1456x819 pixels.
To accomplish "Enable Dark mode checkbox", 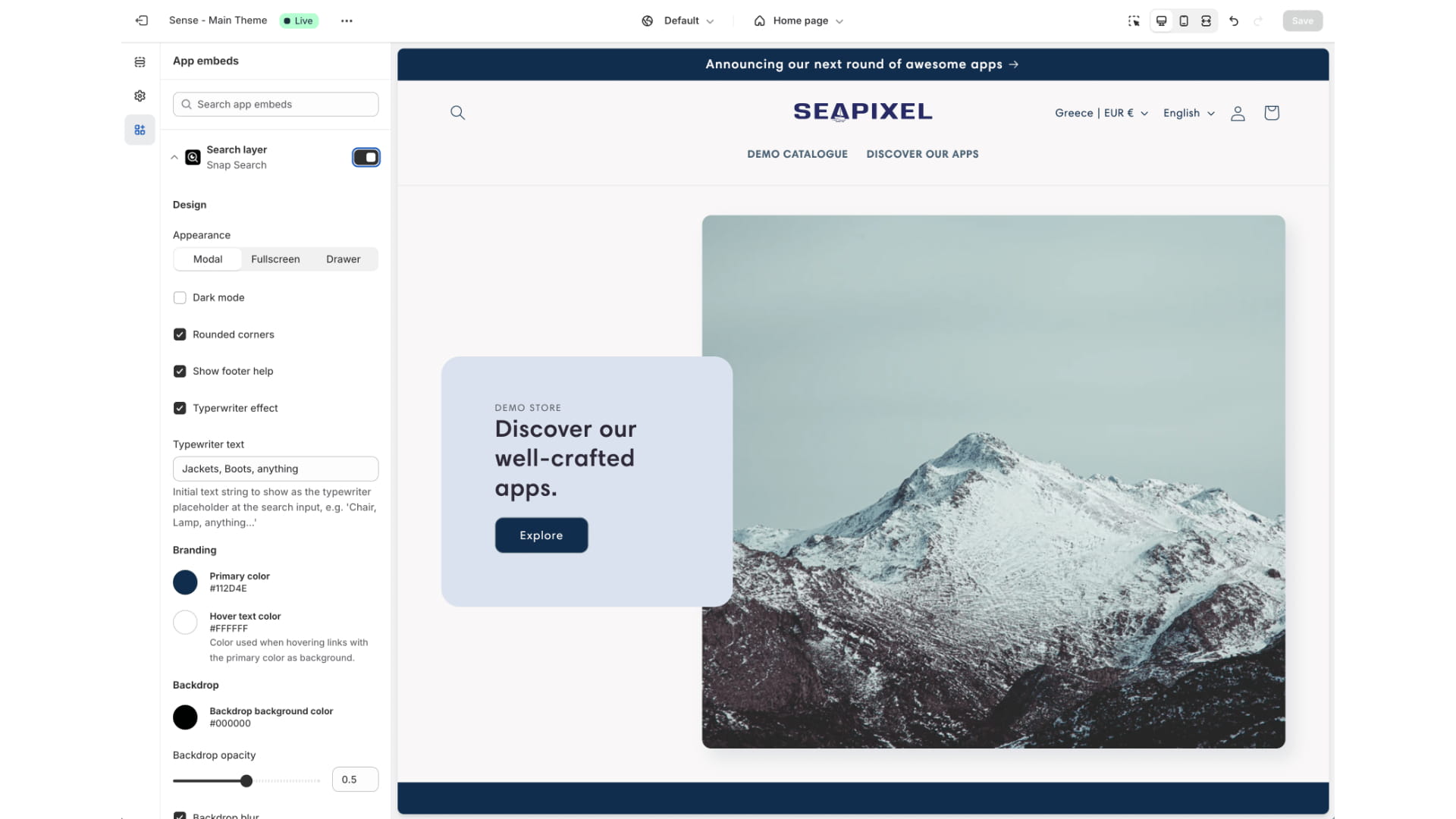I will 179,297.
